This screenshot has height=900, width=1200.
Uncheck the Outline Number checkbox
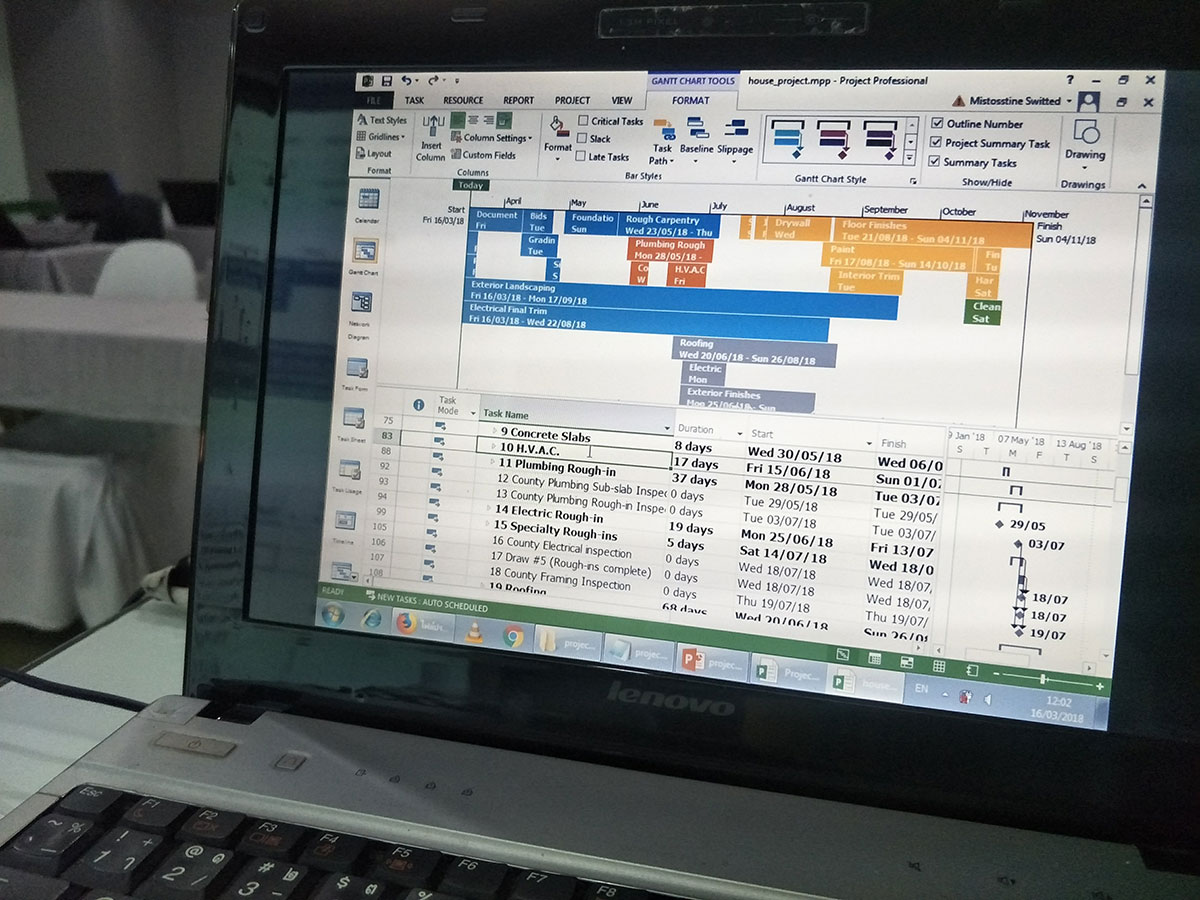click(936, 124)
